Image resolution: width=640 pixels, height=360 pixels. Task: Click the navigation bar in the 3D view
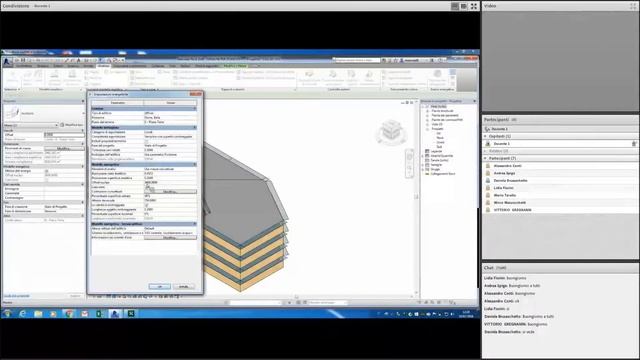point(409,163)
